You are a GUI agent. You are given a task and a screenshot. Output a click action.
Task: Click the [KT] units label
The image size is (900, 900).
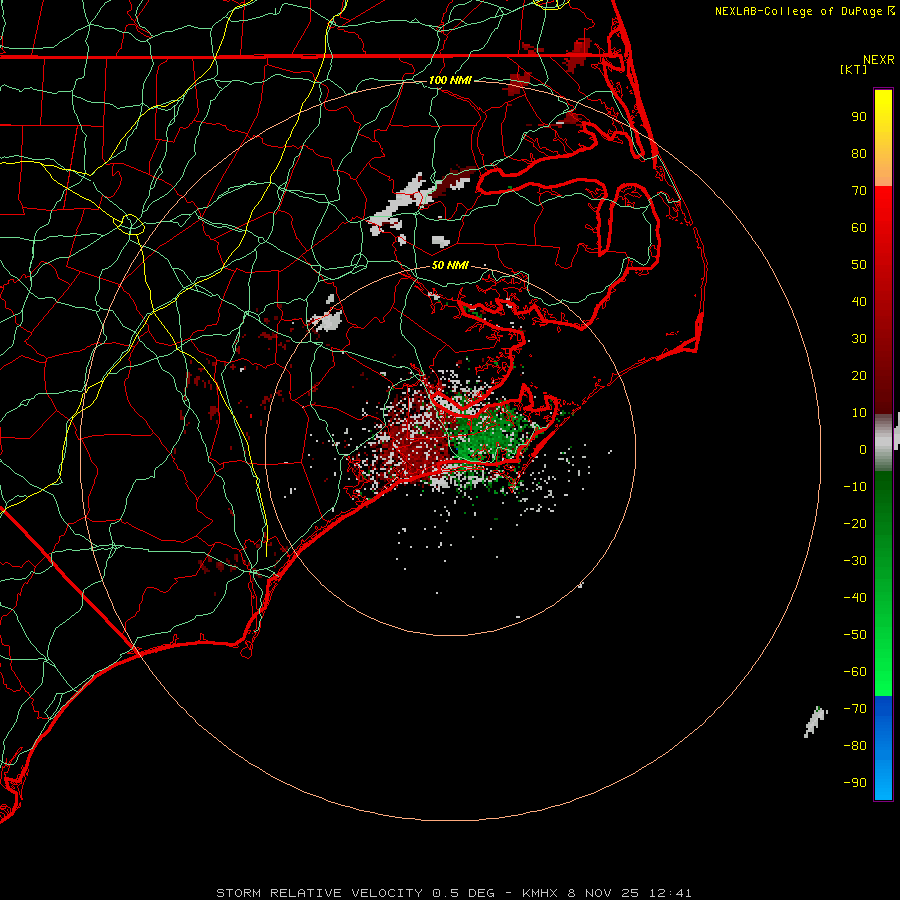click(x=854, y=69)
